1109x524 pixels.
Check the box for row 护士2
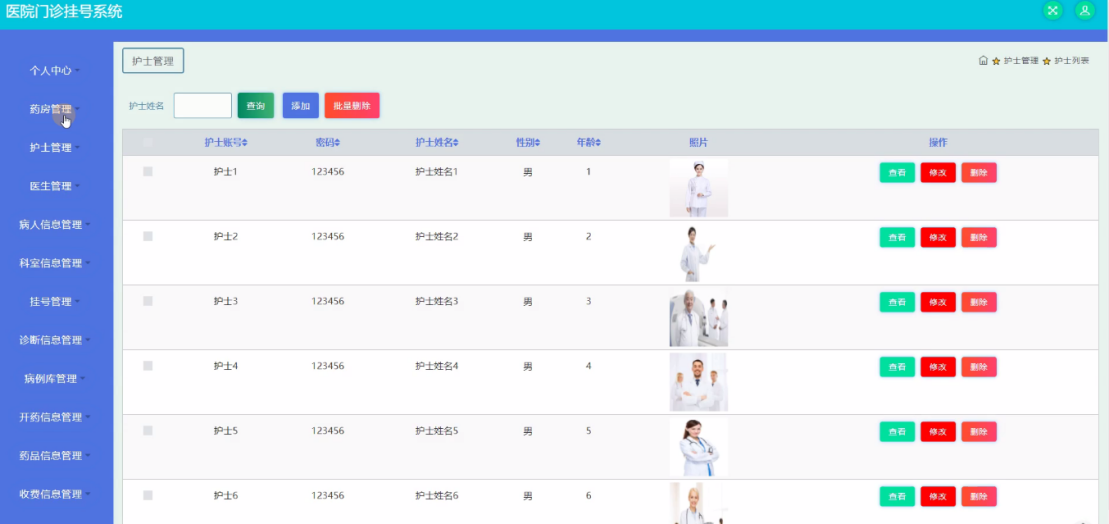tap(148, 236)
